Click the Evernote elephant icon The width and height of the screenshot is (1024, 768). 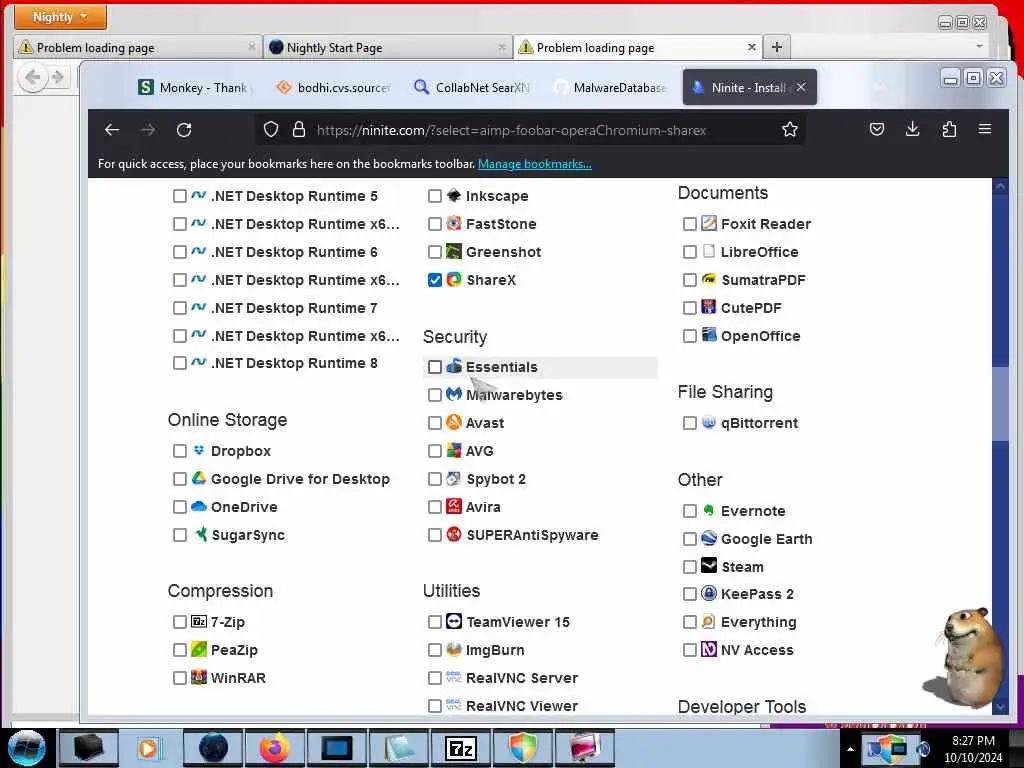tap(709, 510)
